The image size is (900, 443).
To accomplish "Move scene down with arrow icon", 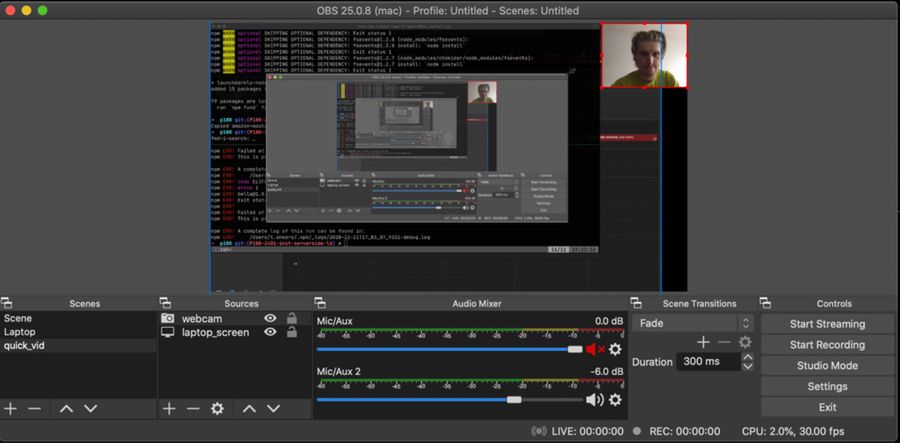I will (91, 409).
